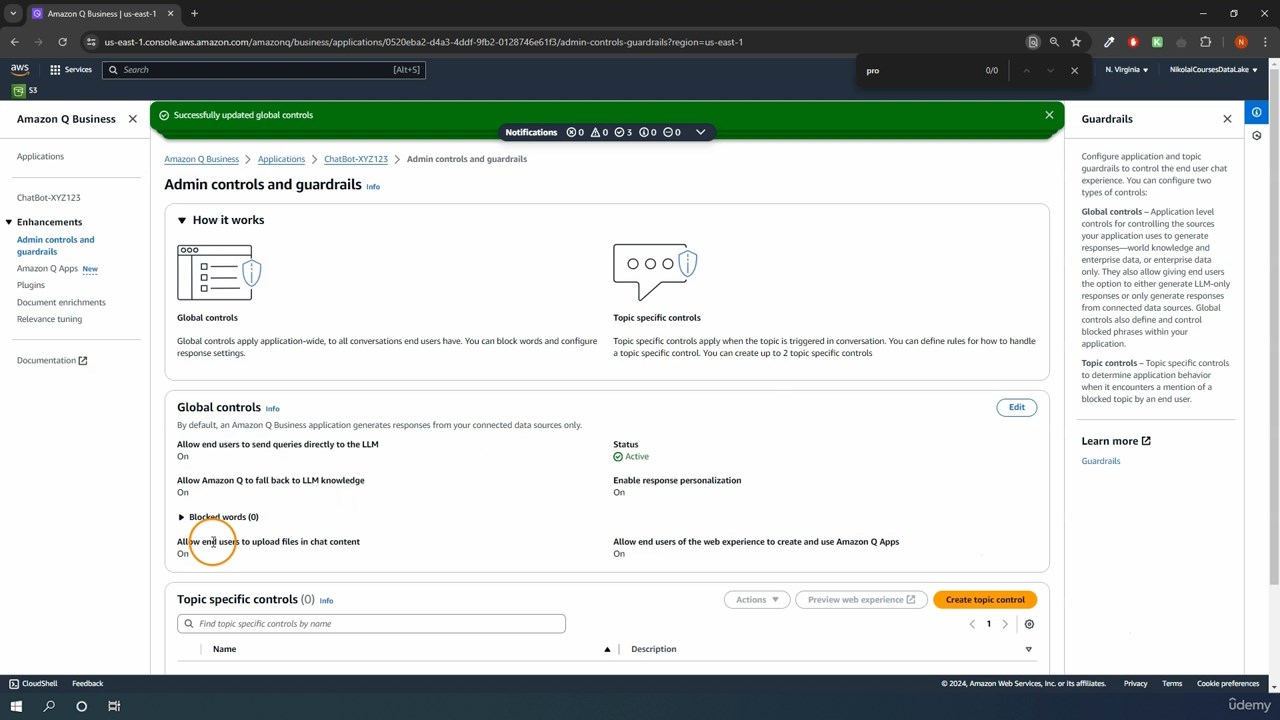The image size is (1280, 720).
Task: Open the Chrome tab search dropdown
Action: tap(13, 14)
